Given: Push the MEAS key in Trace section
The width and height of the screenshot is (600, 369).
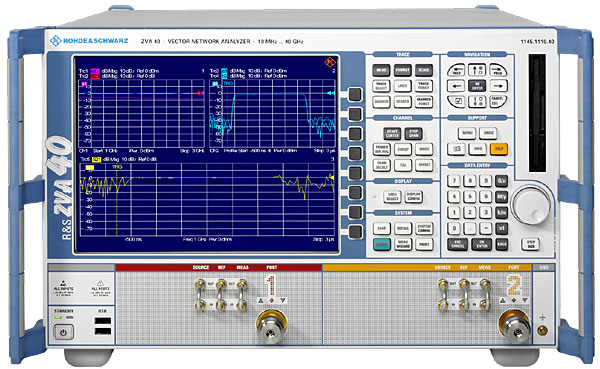Looking at the screenshot, I should 382,70.
